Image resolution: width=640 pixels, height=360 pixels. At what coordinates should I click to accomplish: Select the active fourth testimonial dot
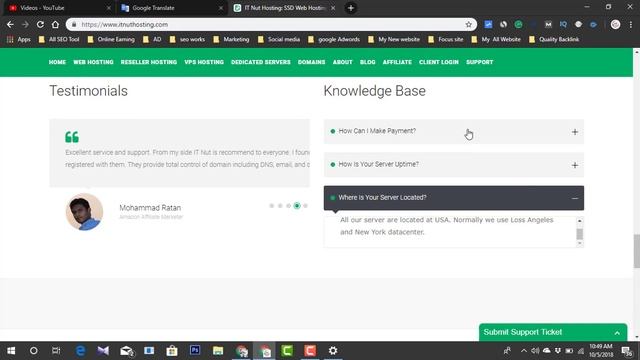[297, 206]
